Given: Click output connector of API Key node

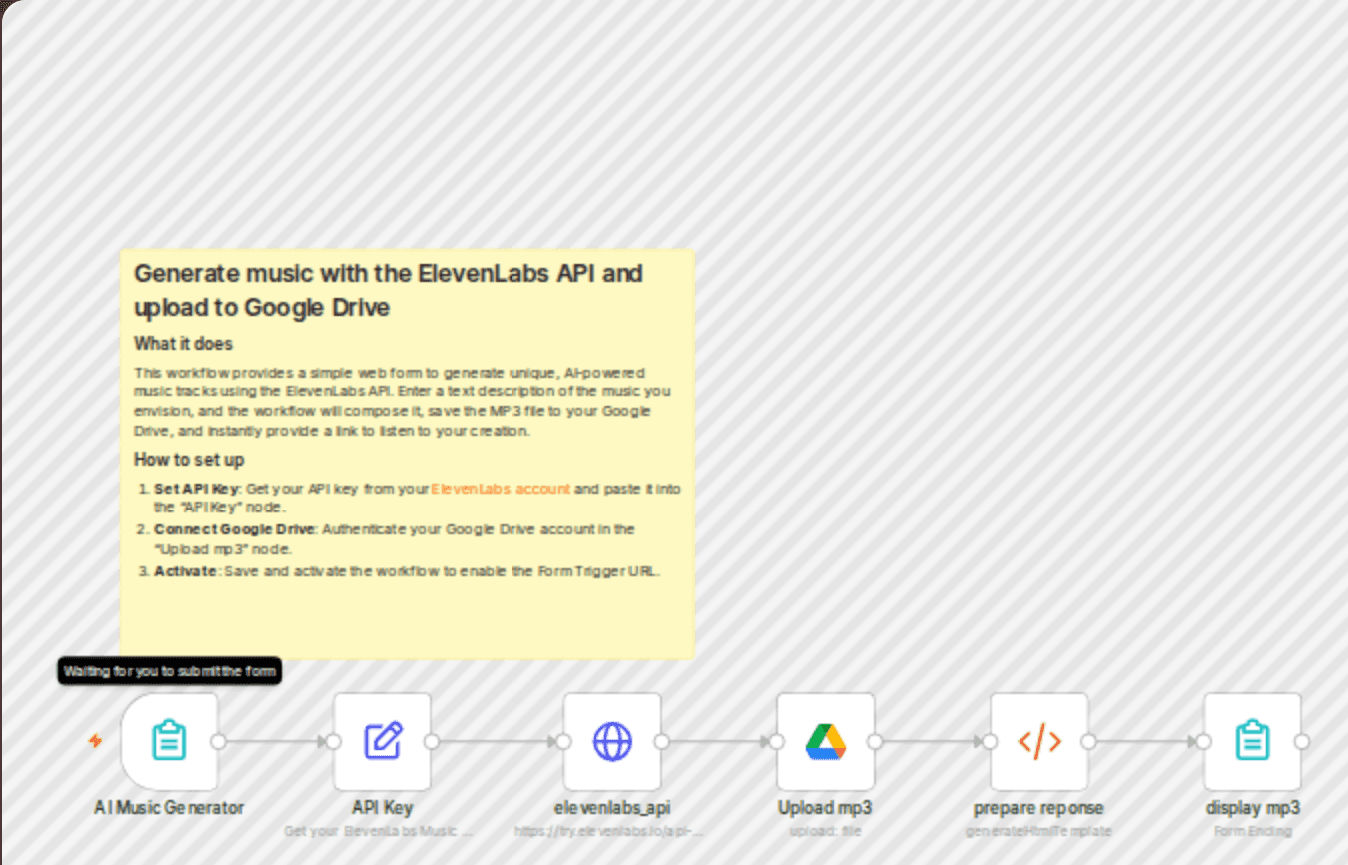Looking at the screenshot, I should pyautogui.click(x=432, y=742).
